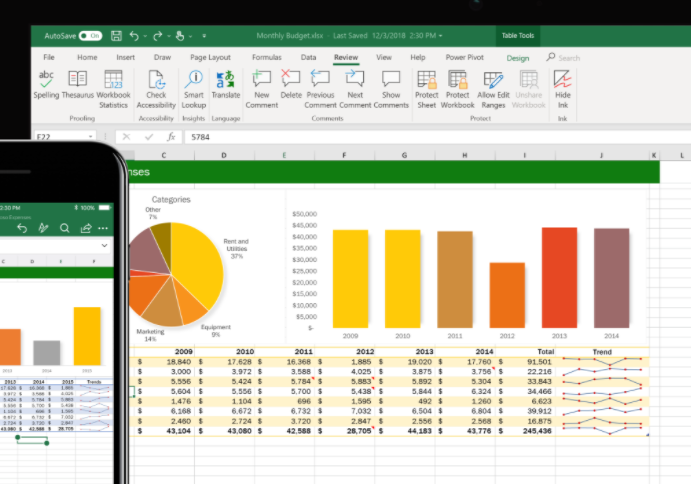
Task: Open the Table Tools Design tab
Action: tap(517, 58)
